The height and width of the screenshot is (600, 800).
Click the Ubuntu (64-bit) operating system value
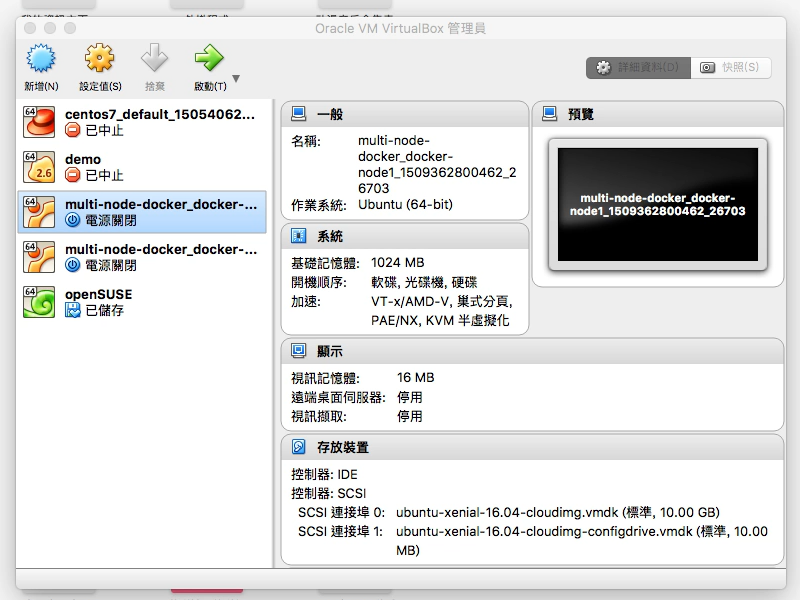pos(405,205)
